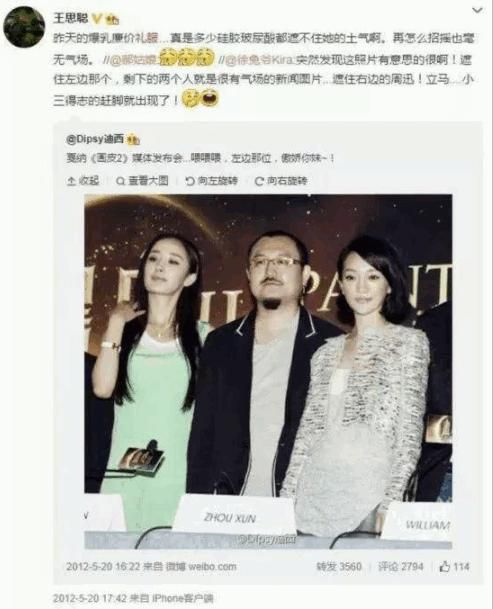This screenshot has width=493, height=609.
Task: Open the @徐兔爷Kira mention link
Action: [261, 60]
